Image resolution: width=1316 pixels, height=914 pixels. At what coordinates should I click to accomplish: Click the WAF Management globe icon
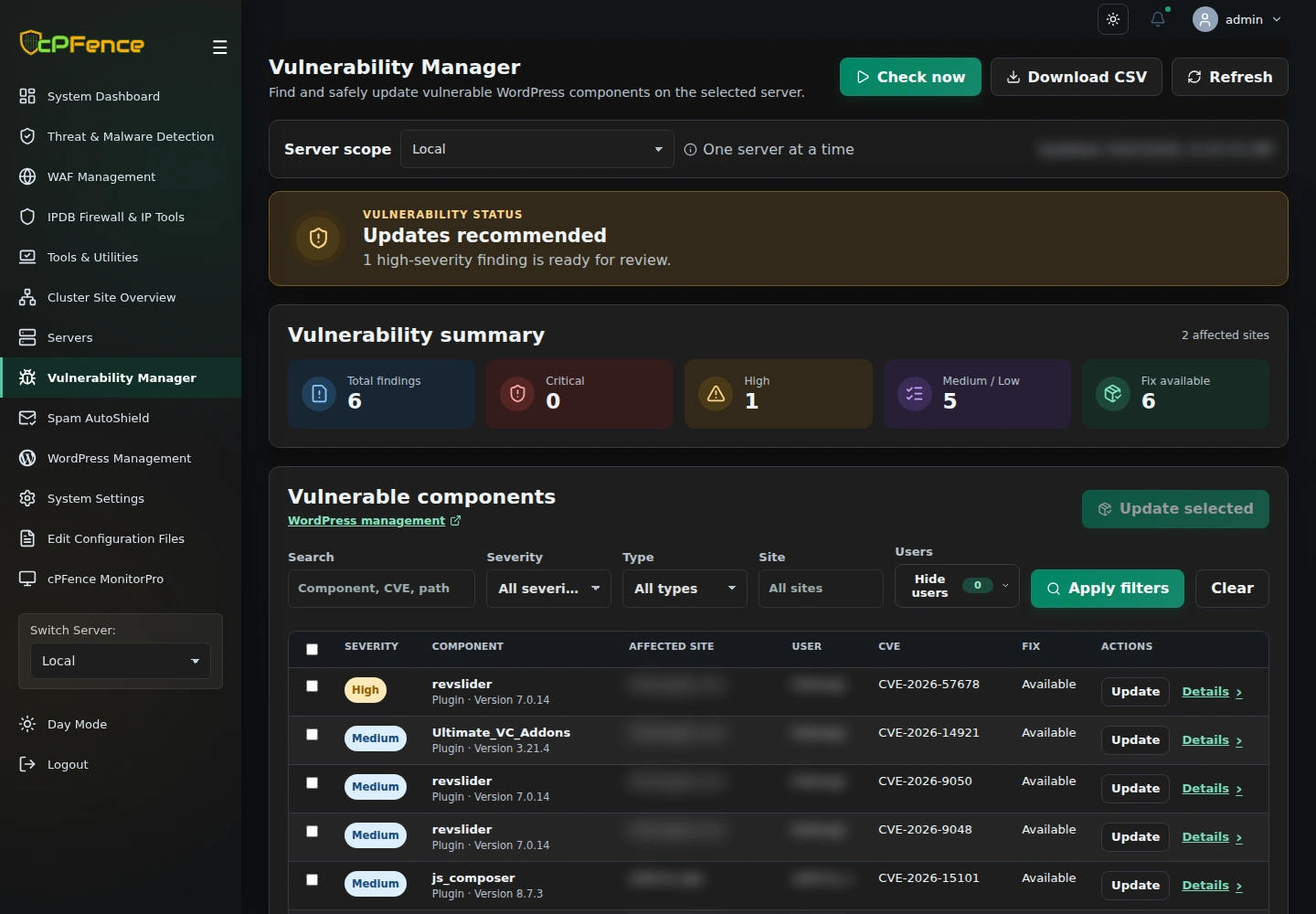pos(27,176)
